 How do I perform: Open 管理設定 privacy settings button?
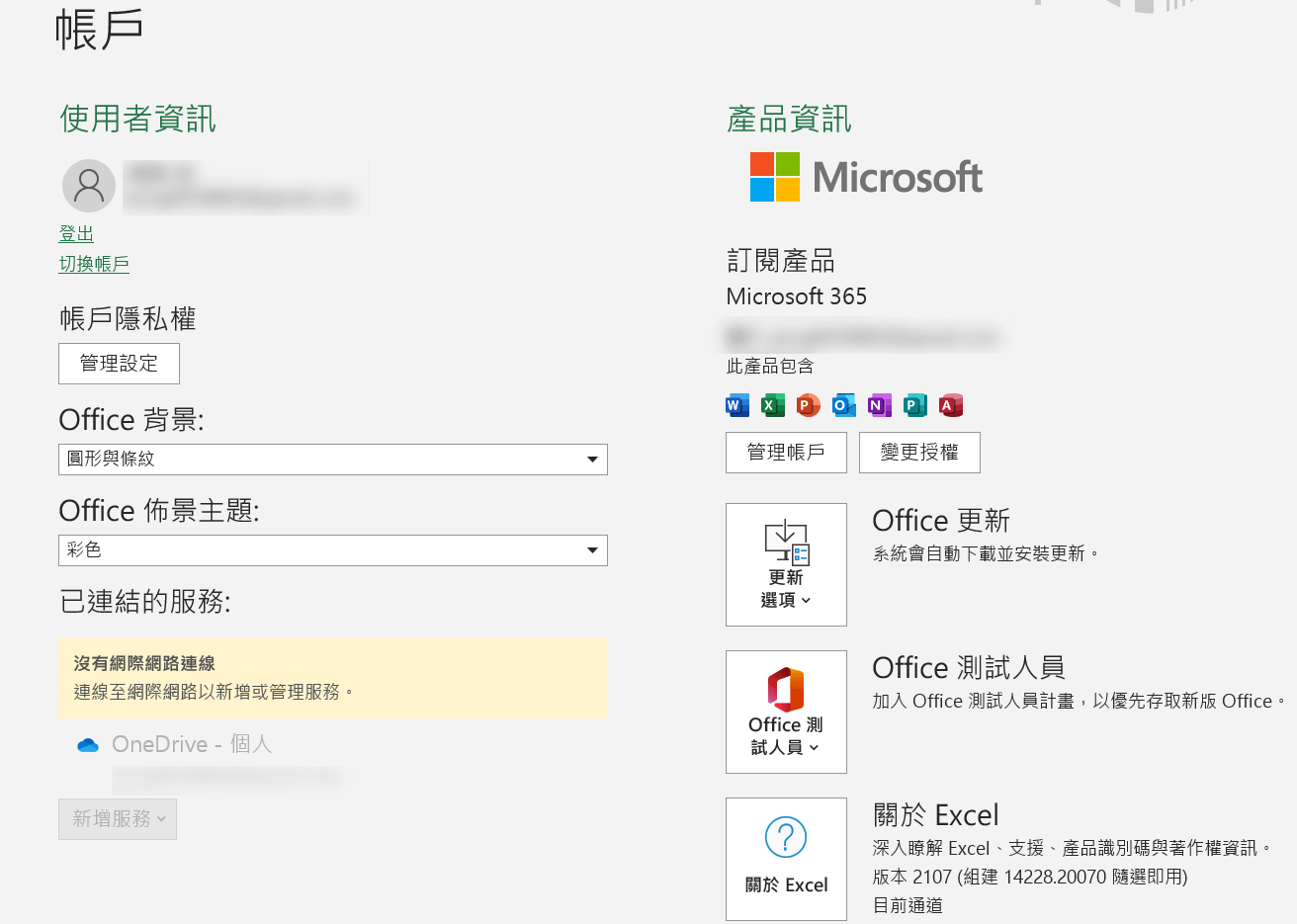119,364
